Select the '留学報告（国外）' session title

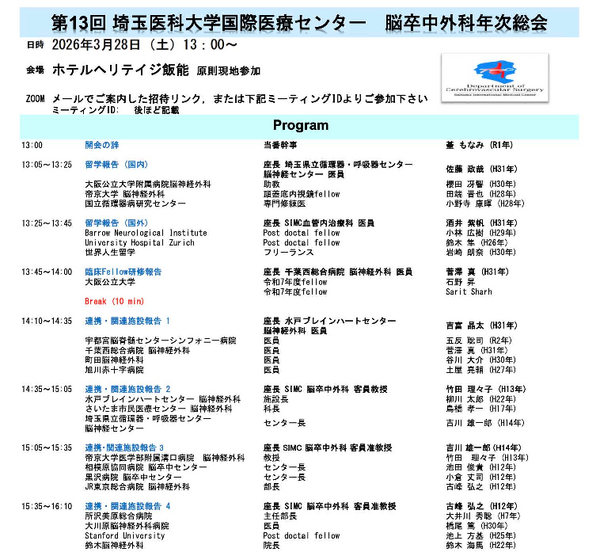pos(116,223)
